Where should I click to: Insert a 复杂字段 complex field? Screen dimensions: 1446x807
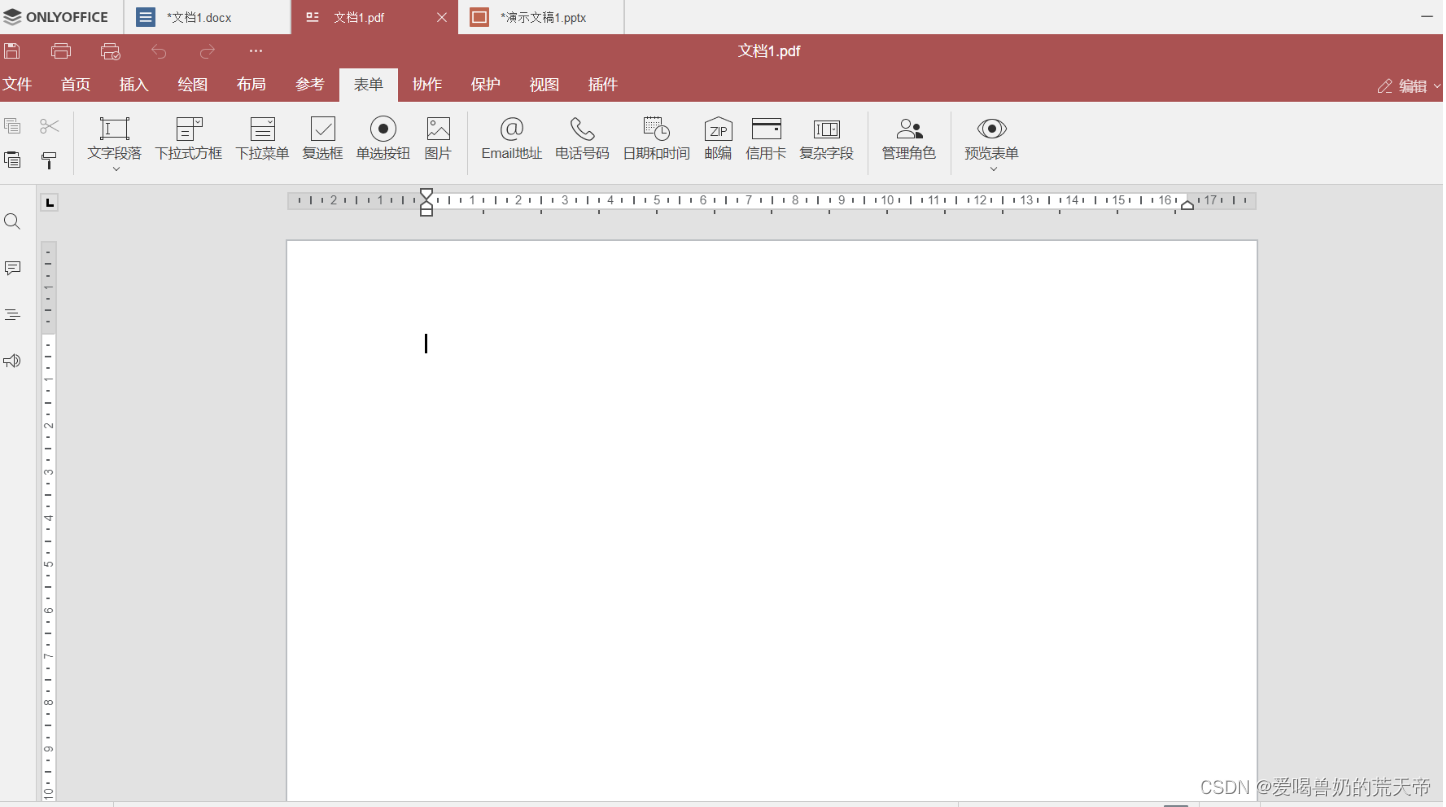[x=827, y=138]
